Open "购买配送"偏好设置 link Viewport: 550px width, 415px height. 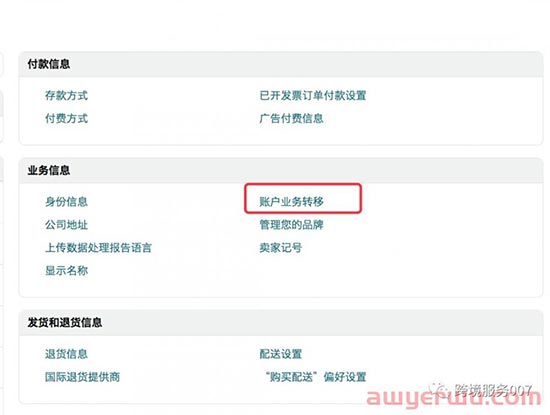[315, 377]
